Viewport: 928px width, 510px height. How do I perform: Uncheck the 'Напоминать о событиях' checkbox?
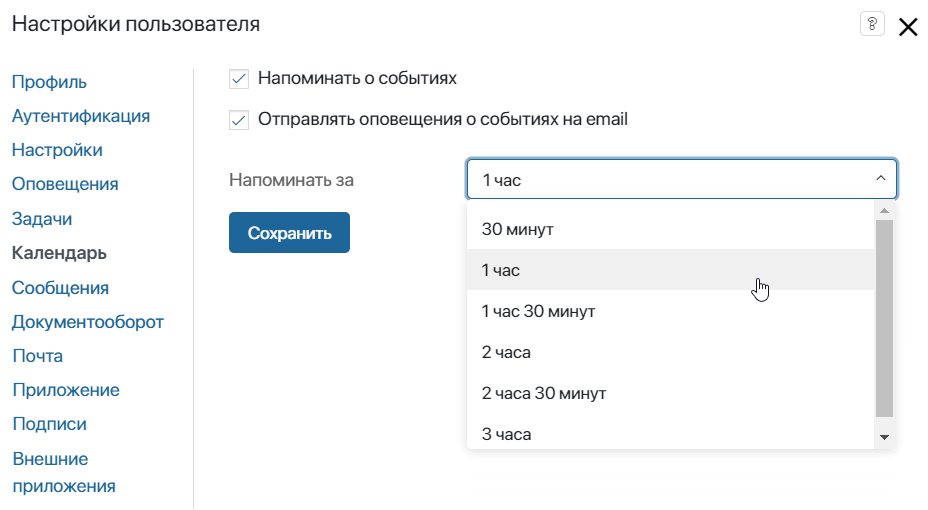click(x=239, y=79)
